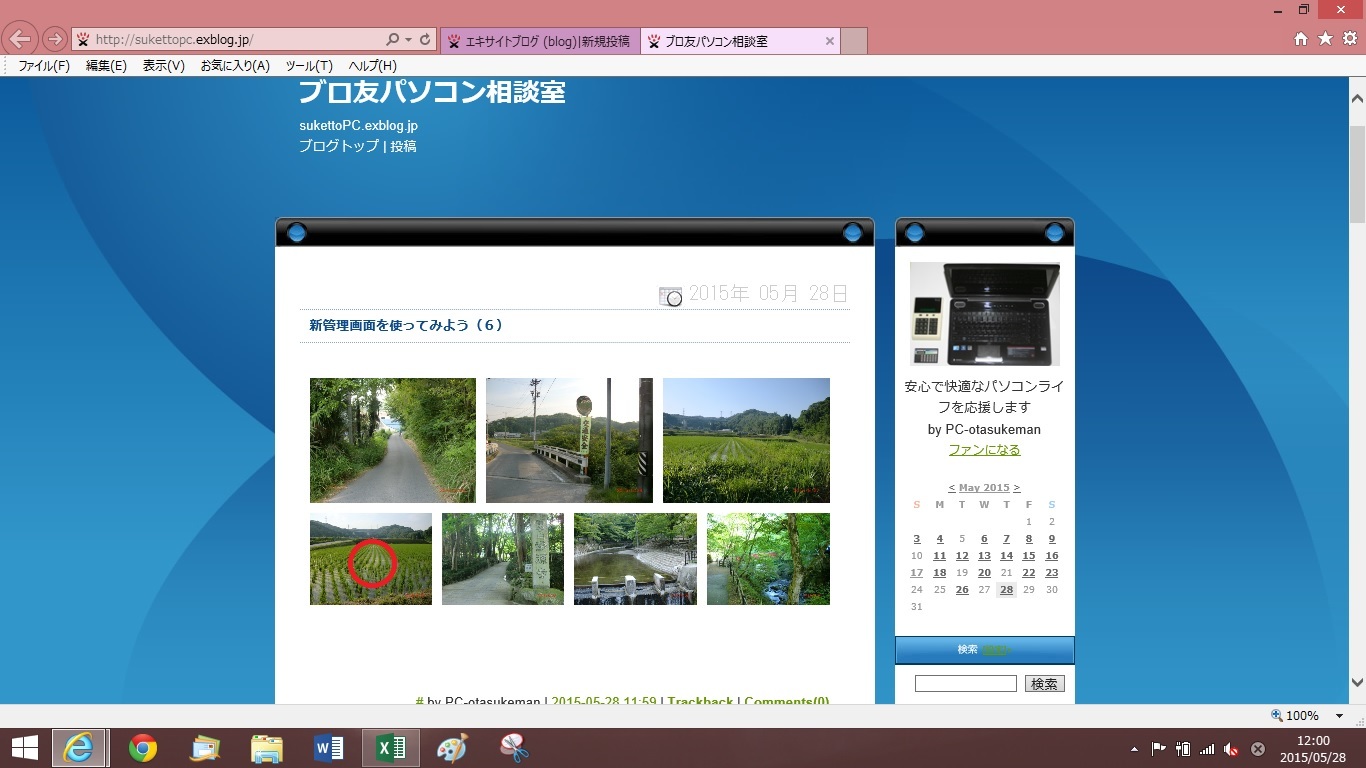Select calendar date 18
Image resolution: width=1366 pixels, height=768 pixels.
pos(939,573)
